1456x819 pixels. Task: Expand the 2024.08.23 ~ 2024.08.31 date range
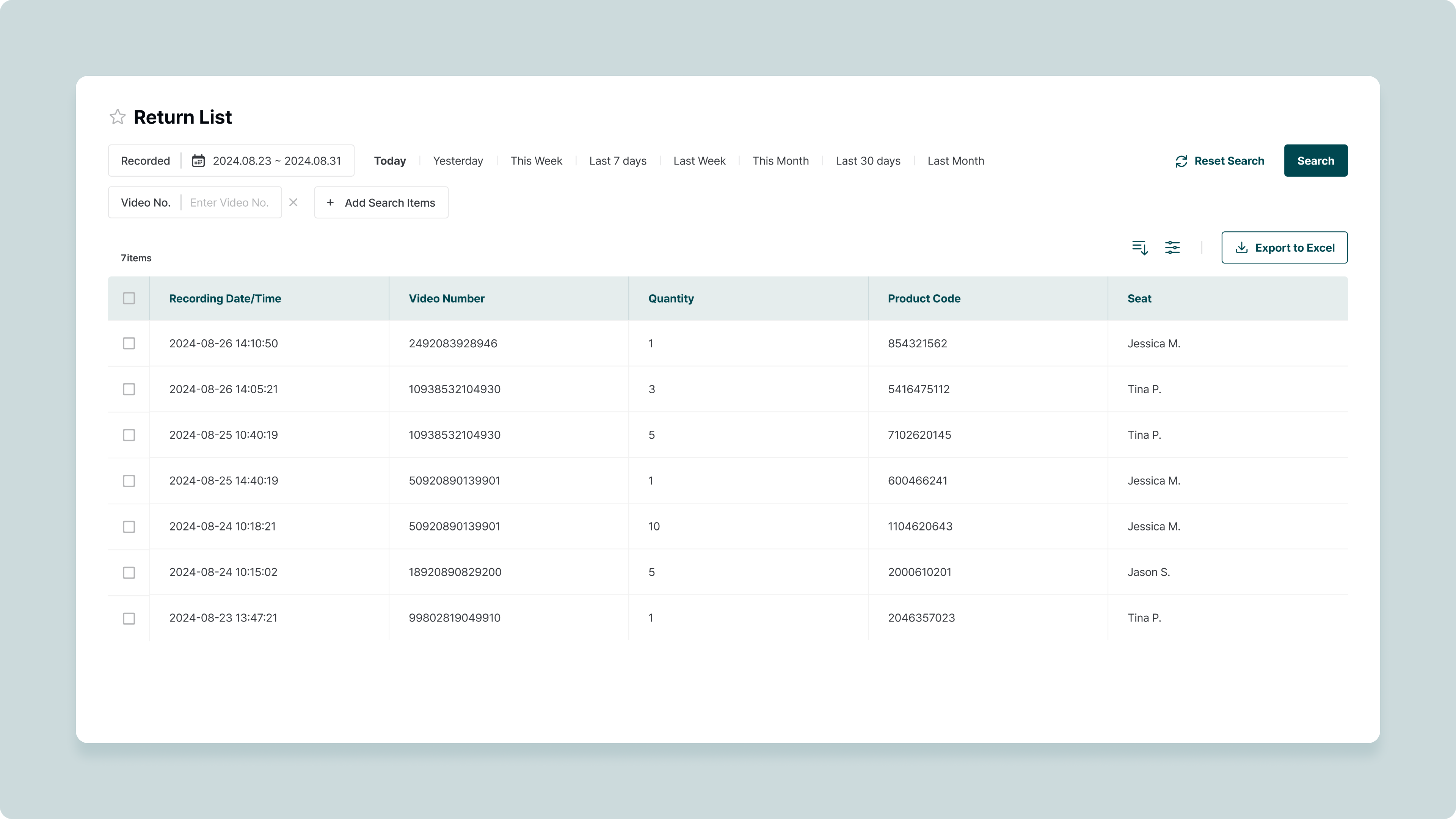tap(276, 160)
